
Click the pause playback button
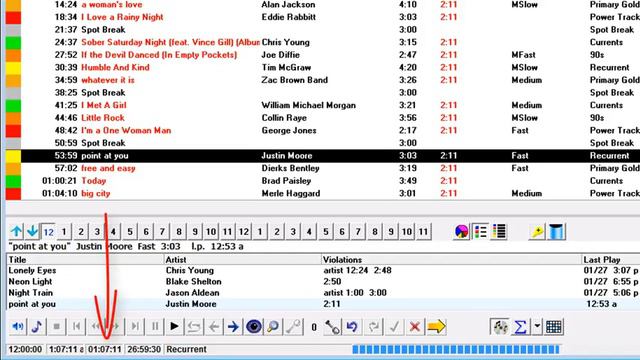coord(155,327)
